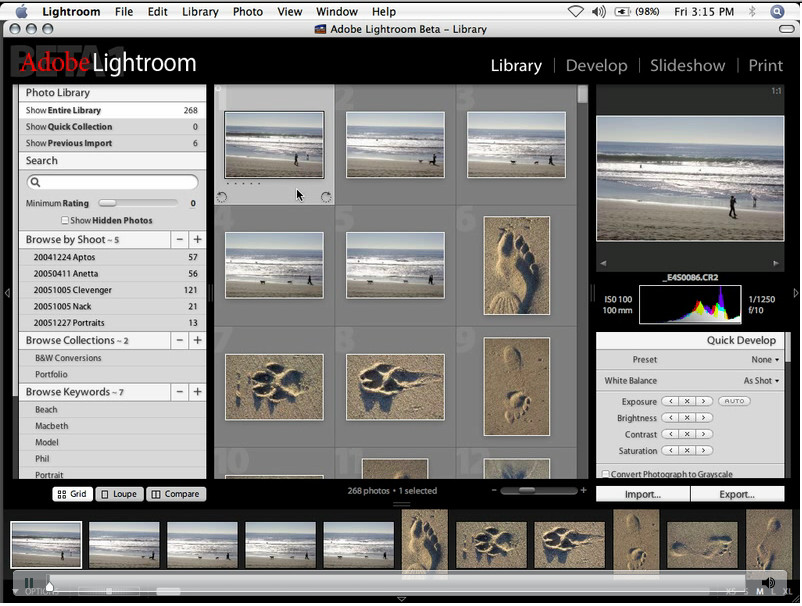This screenshot has height=606, width=802.
Task: Enable Show Hidden Photos checkbox
Action: click(65, 220)
